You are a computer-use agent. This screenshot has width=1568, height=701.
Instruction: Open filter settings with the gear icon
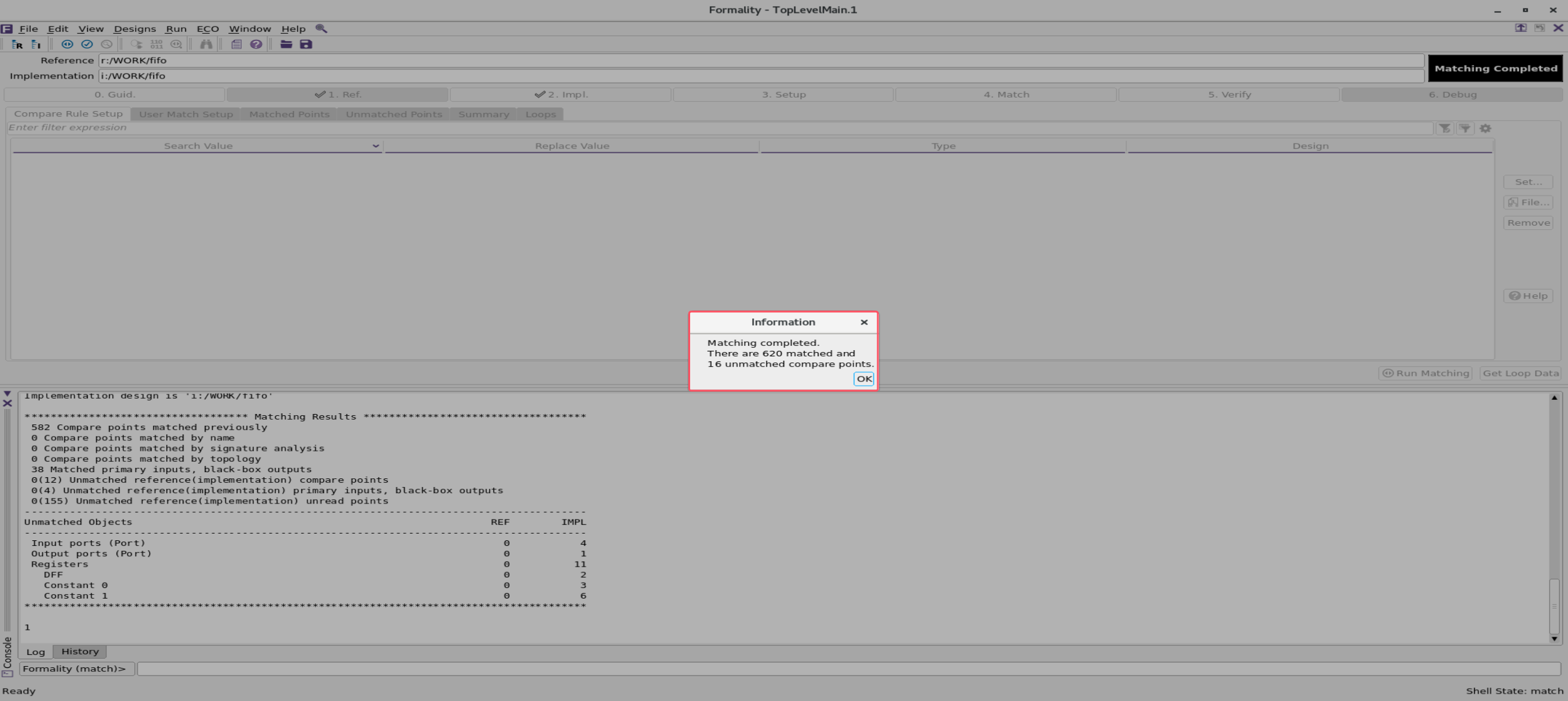[1486, 128]
